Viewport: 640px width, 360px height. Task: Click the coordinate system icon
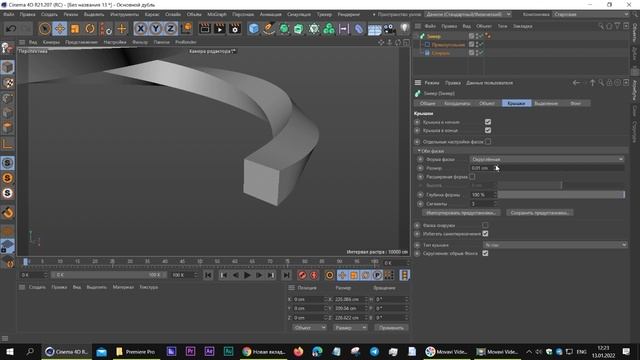coord(186,29)
